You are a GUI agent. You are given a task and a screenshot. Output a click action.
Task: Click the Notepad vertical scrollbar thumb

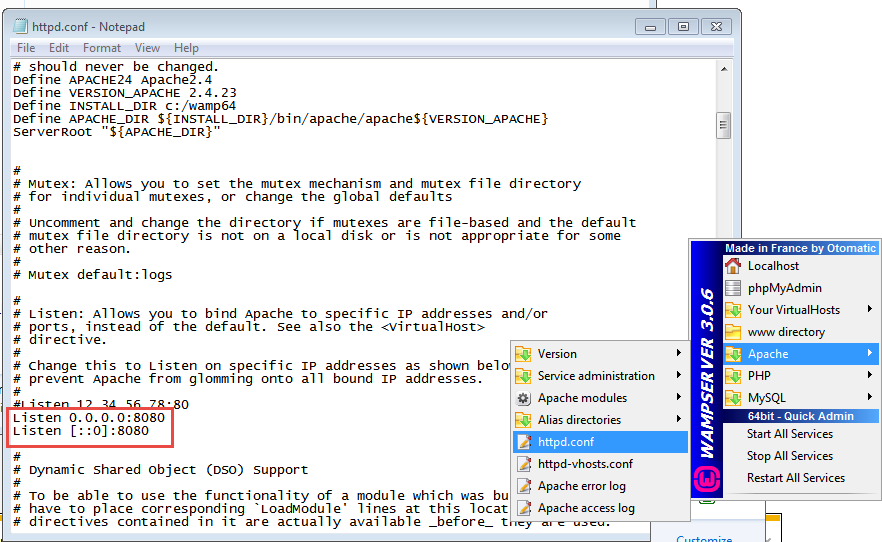(722, 124)
